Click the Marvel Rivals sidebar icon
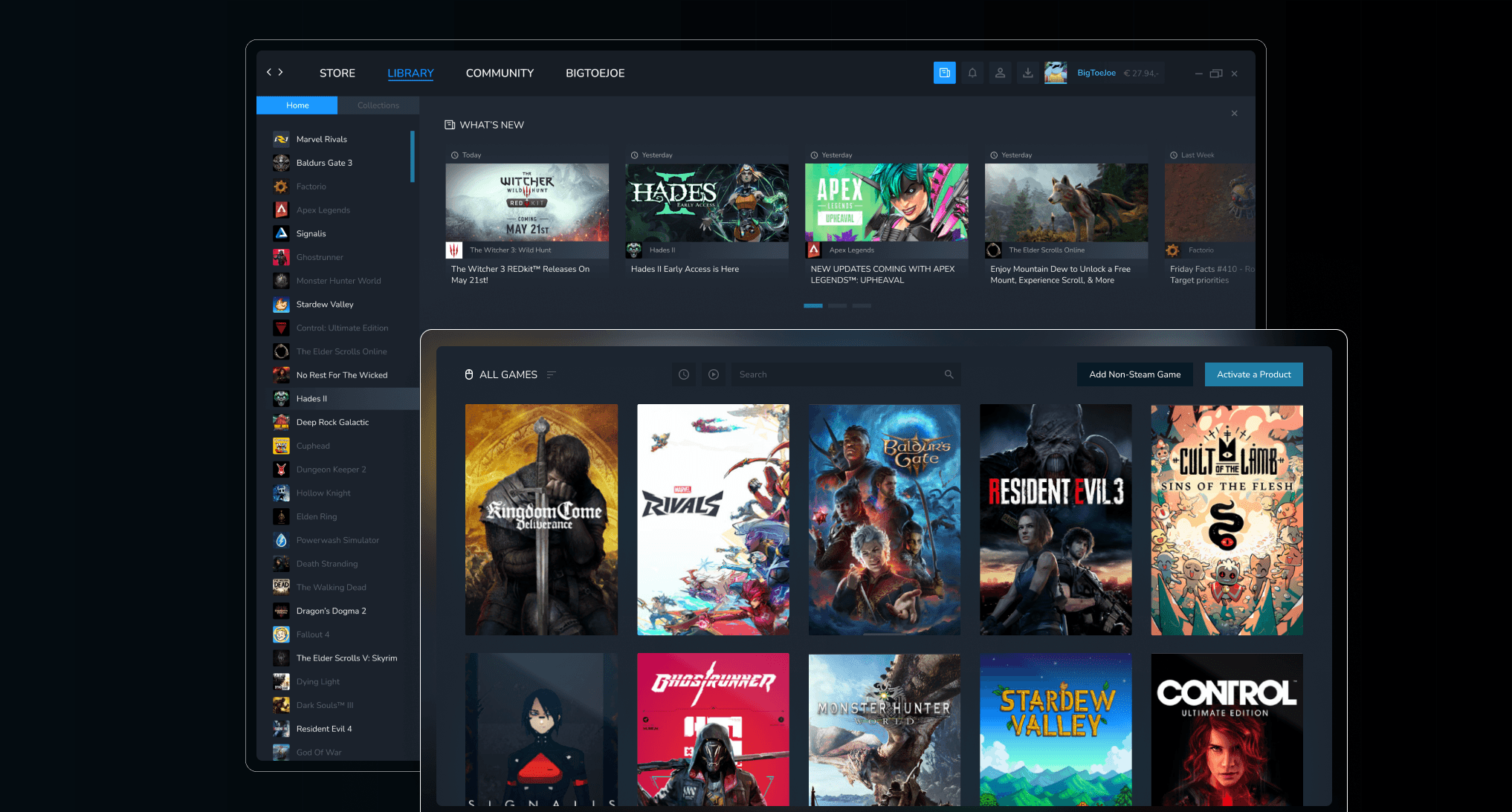The image size is (1512, 812). [281, 139]
